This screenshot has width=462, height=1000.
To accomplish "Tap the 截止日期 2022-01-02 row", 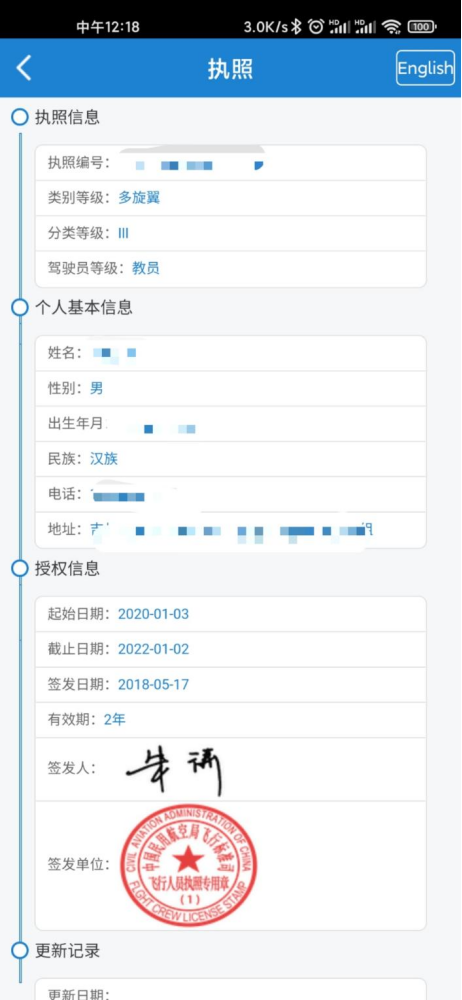I will click(230, 649).
